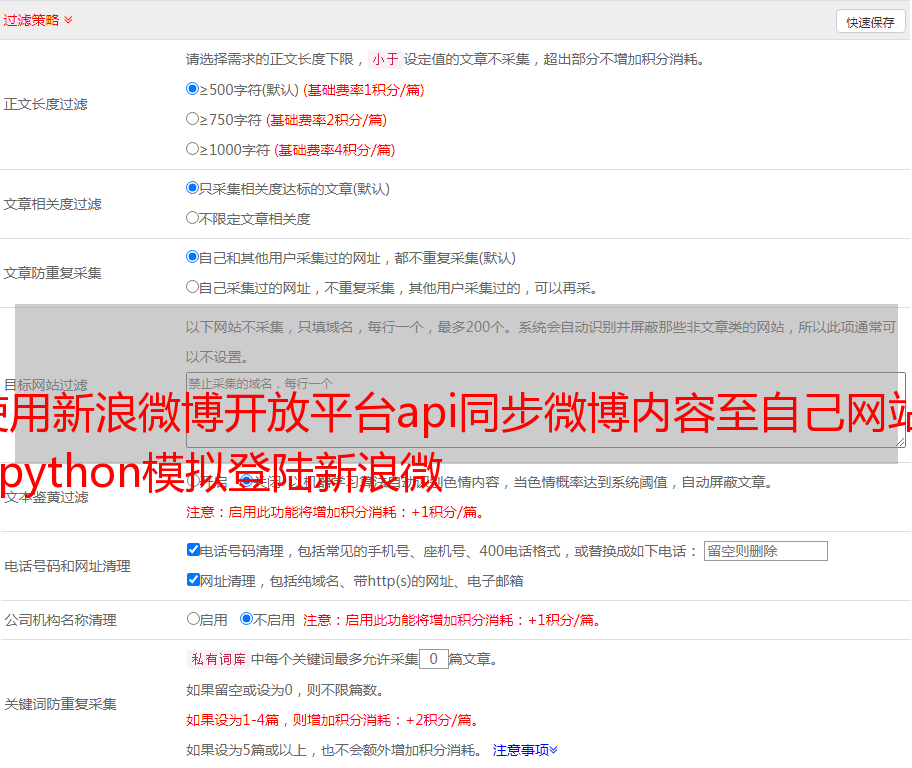Choose 只采集相关度达标的文章 option
Viewport: 912px width, 768px height.
(x=193, y=188)
